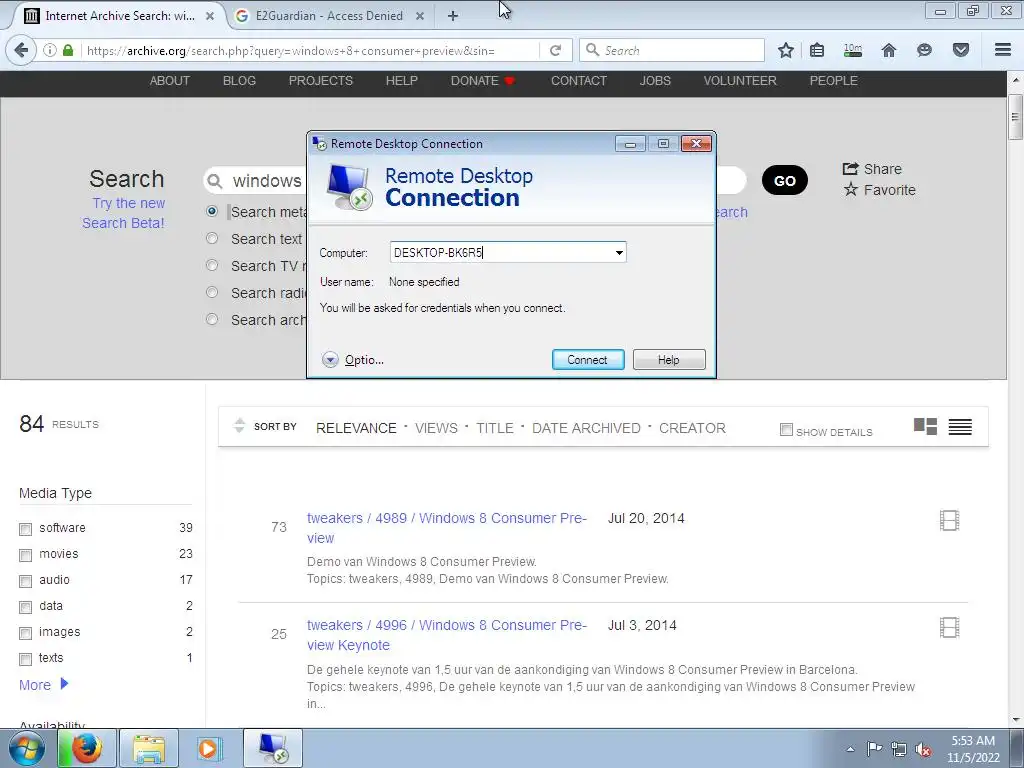Select the Search TV radio button
The image size is (1024, 768).
coord(212,265)
